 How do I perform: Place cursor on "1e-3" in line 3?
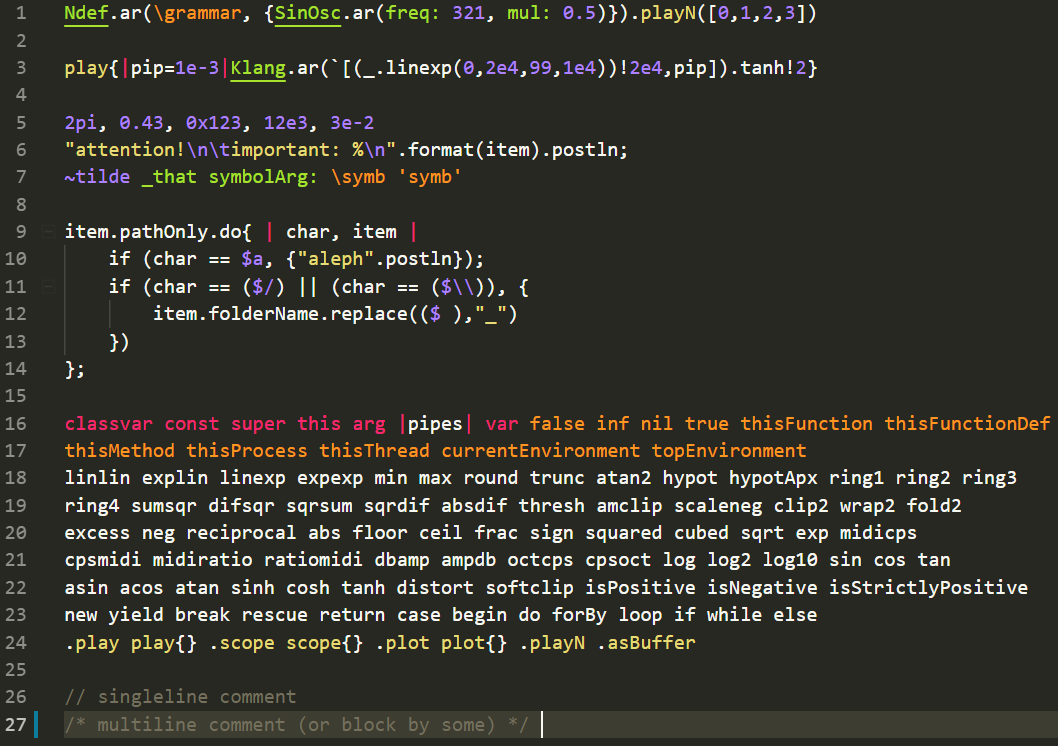pos(197,67)
